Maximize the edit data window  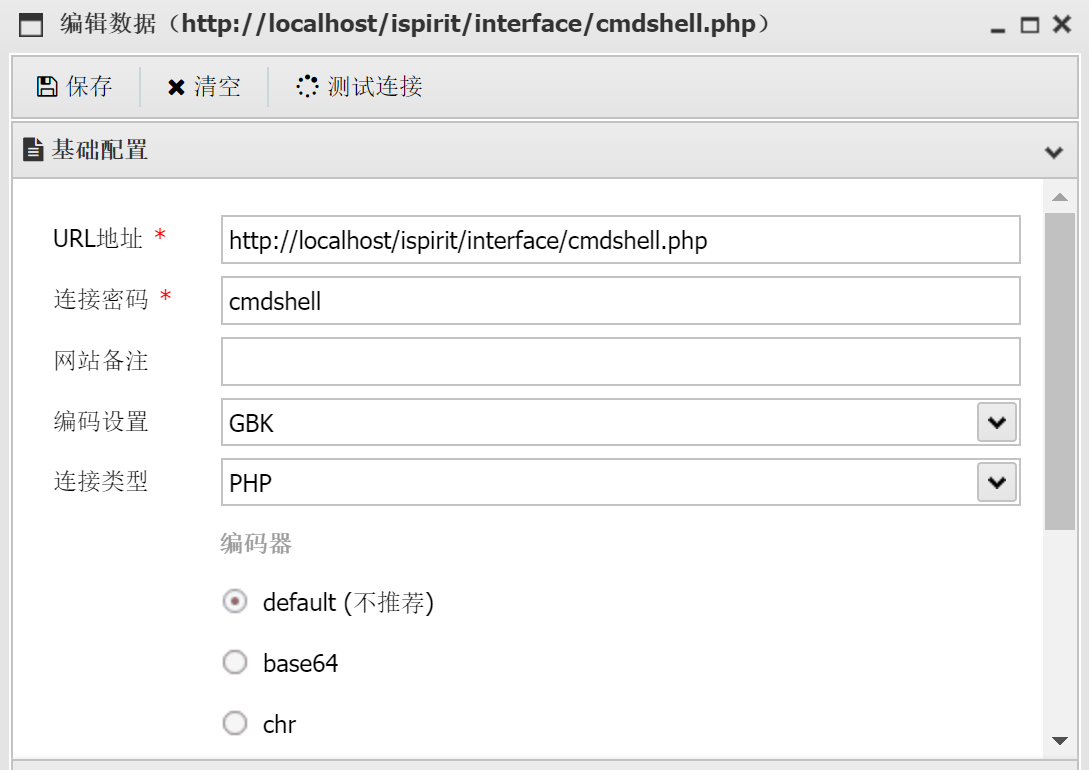1029,26
